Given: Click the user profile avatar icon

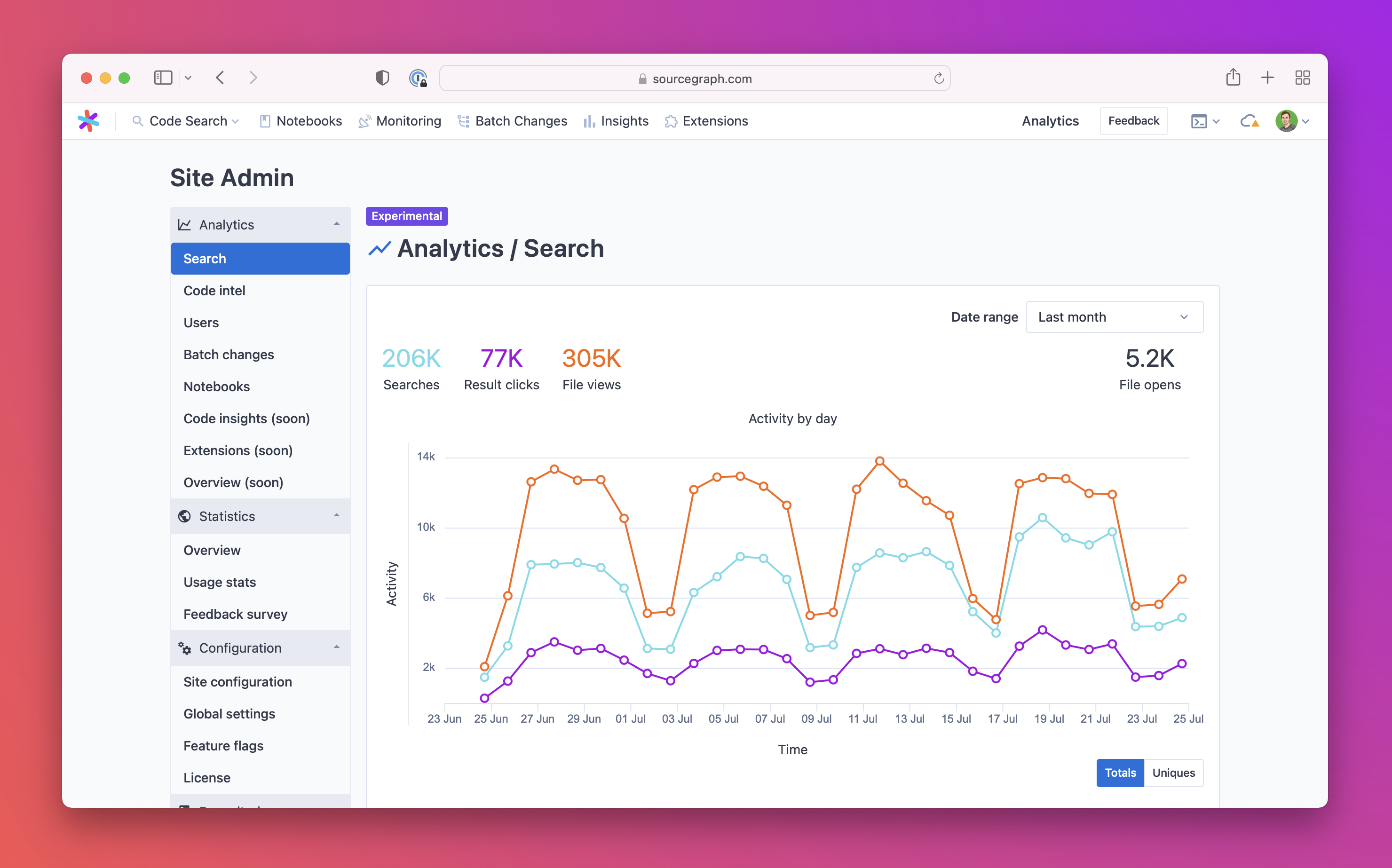Looking at the screenshot, I should coord(1287,121).
